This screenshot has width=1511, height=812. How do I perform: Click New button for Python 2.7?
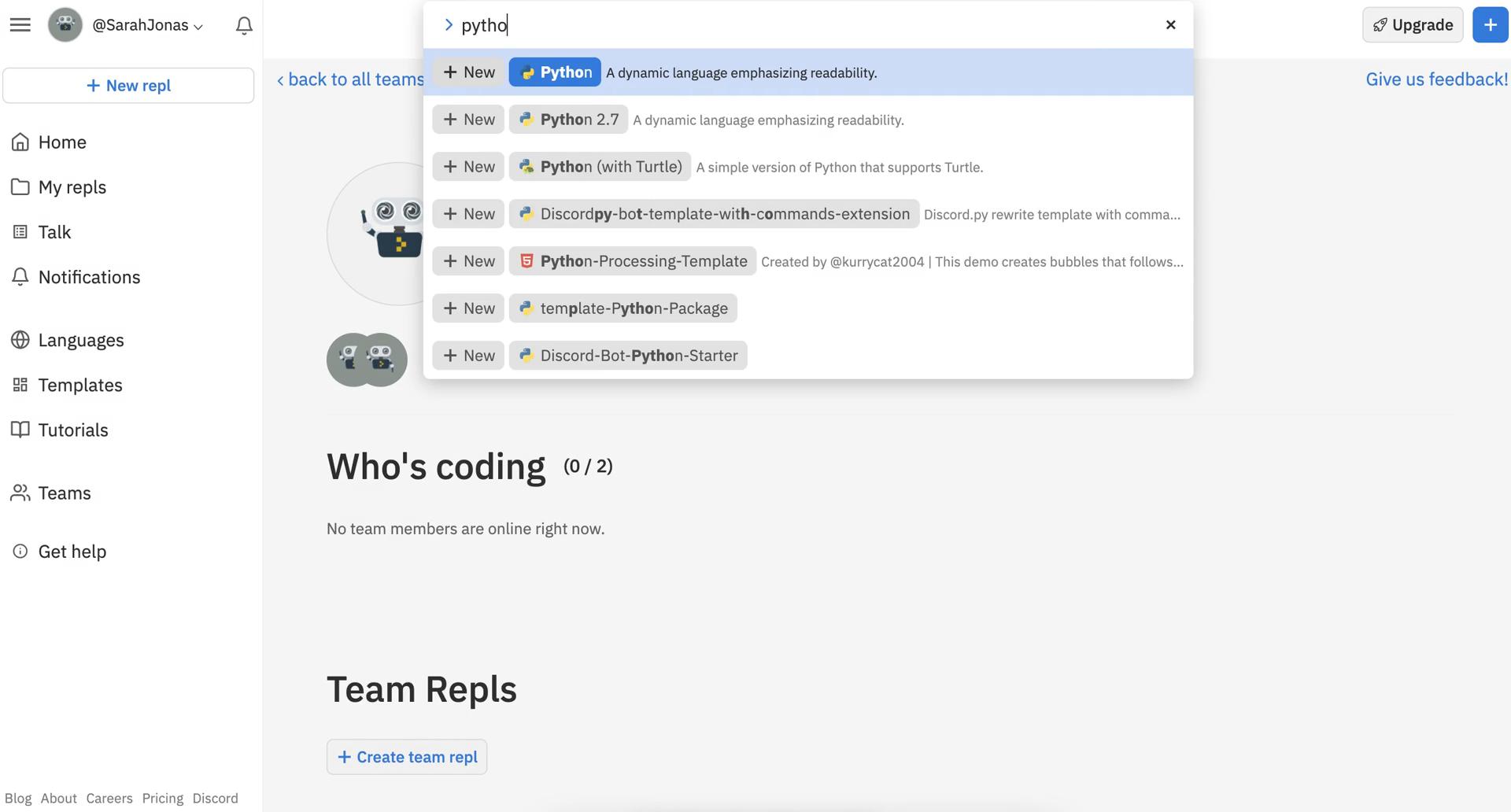pyautogui.click(x=468, y=120)
